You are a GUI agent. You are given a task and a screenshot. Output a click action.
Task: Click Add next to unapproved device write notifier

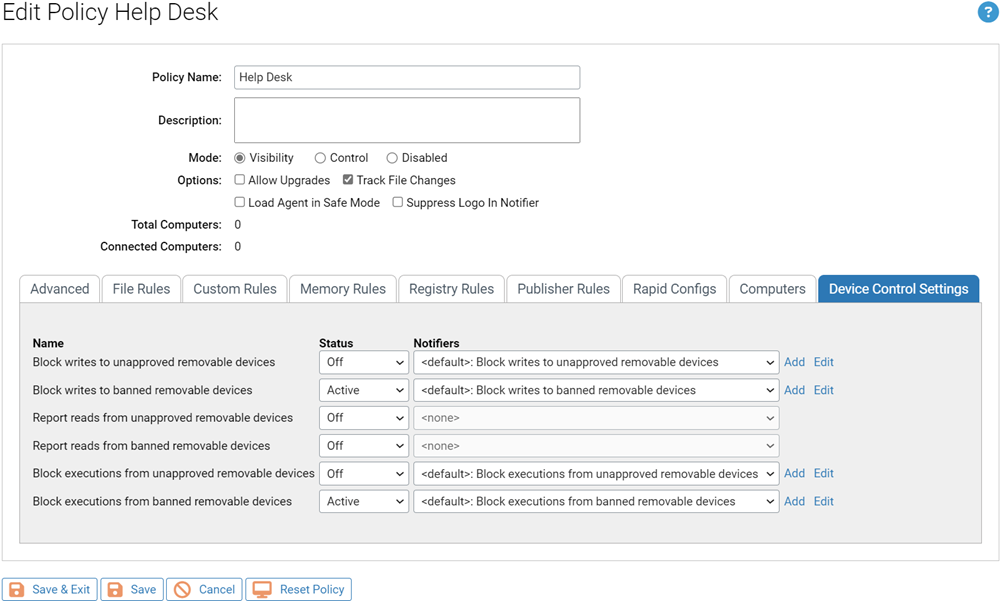point(794,362)
